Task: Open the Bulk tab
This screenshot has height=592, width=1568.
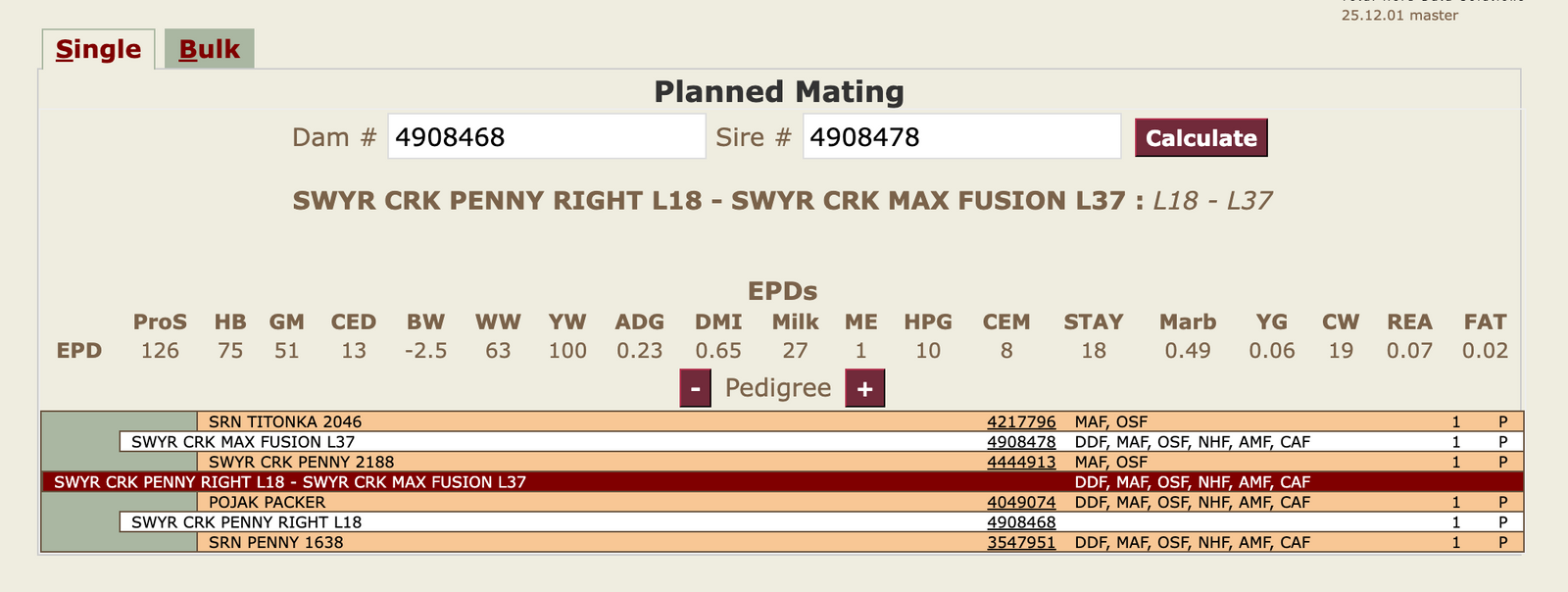Action: [x=209, y=49]
